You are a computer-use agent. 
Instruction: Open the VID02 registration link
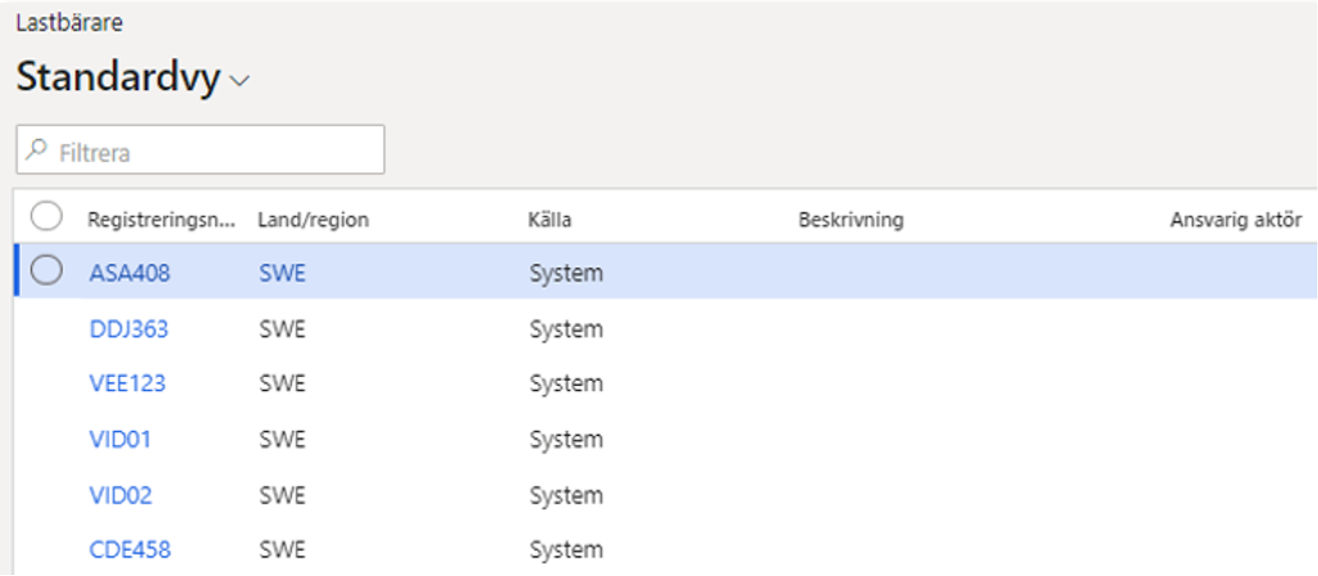tap(121, 495)
